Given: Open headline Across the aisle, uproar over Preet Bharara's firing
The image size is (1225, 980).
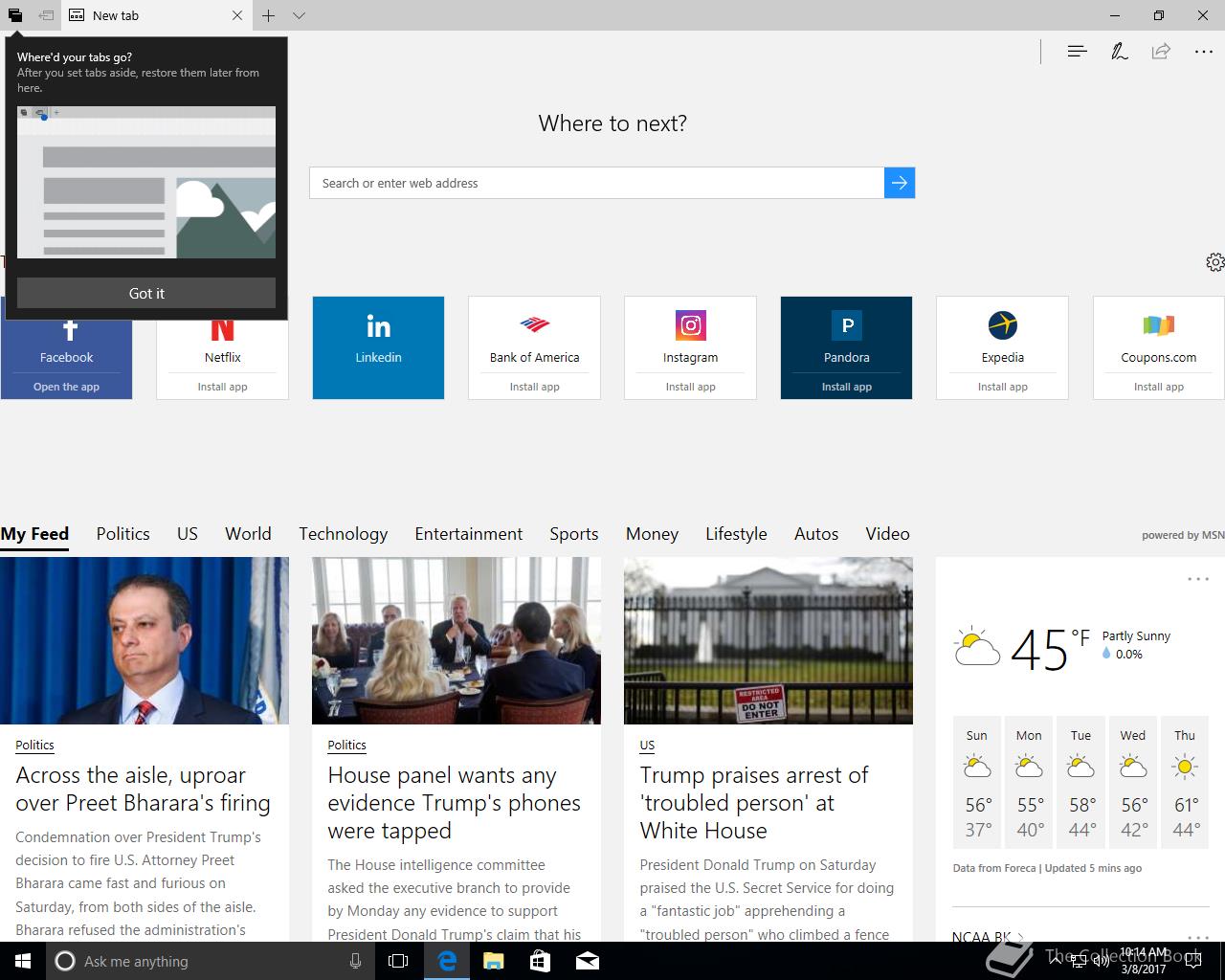Looking at the screenshot, I should (143, 789).
